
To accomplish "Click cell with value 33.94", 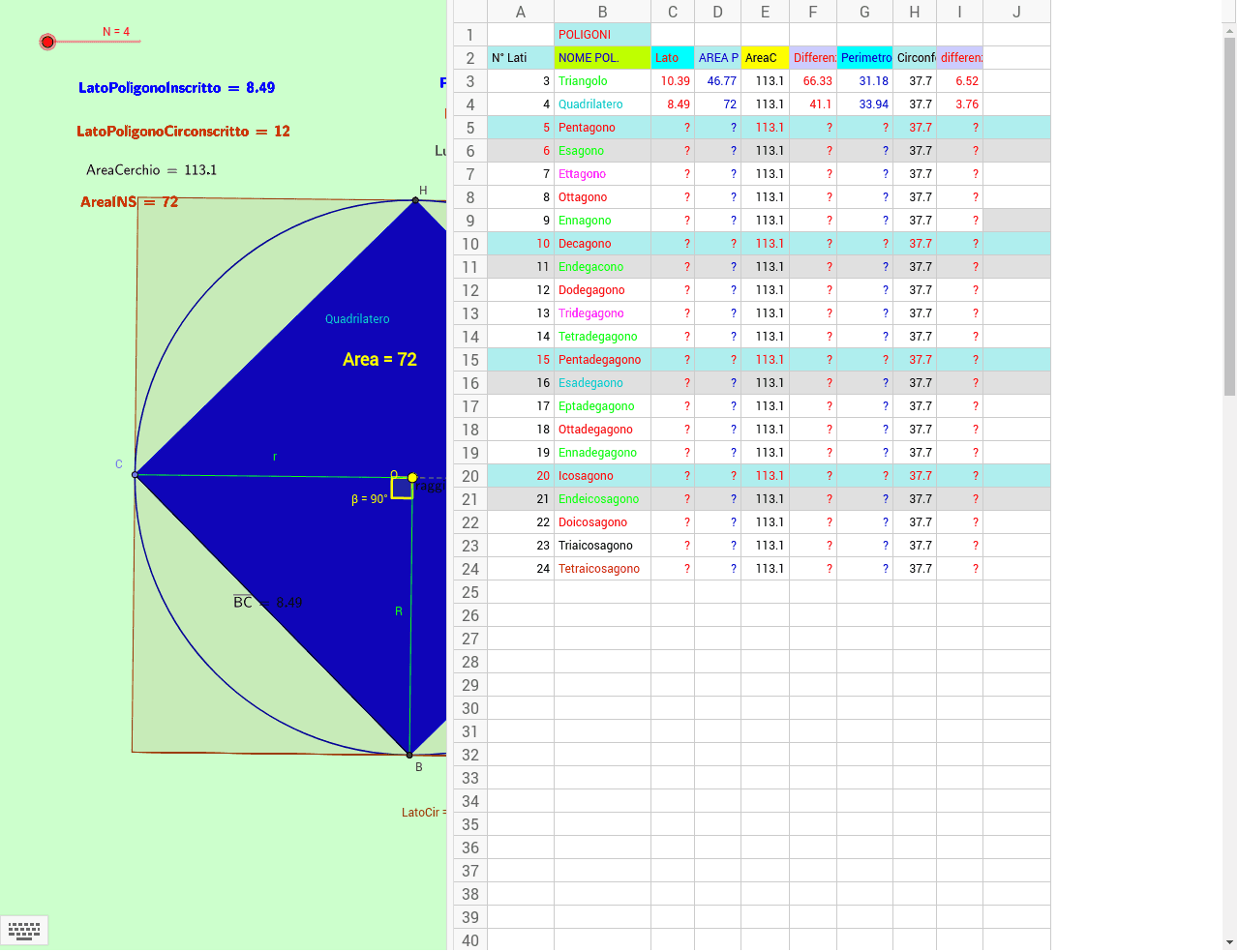I will (x=865, y=104).
